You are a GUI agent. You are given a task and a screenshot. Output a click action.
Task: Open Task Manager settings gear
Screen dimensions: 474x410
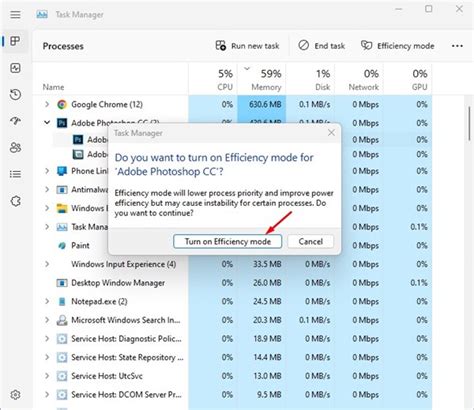point(15,395)
